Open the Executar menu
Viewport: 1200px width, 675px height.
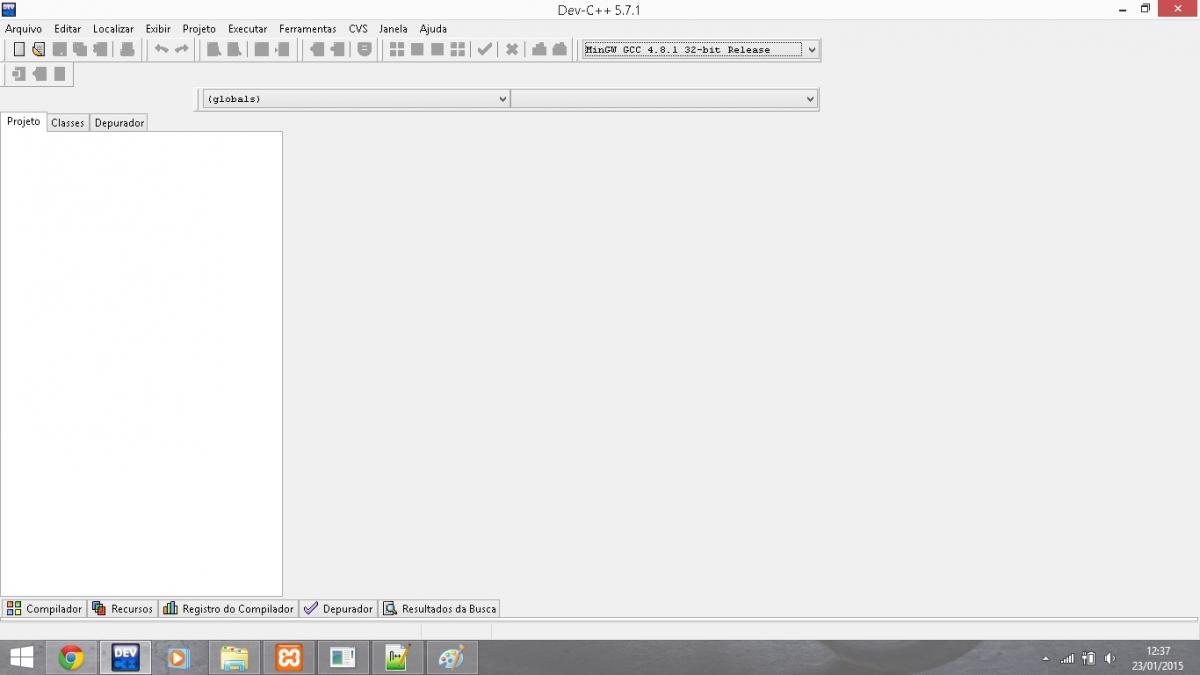[x=248, y=29]
